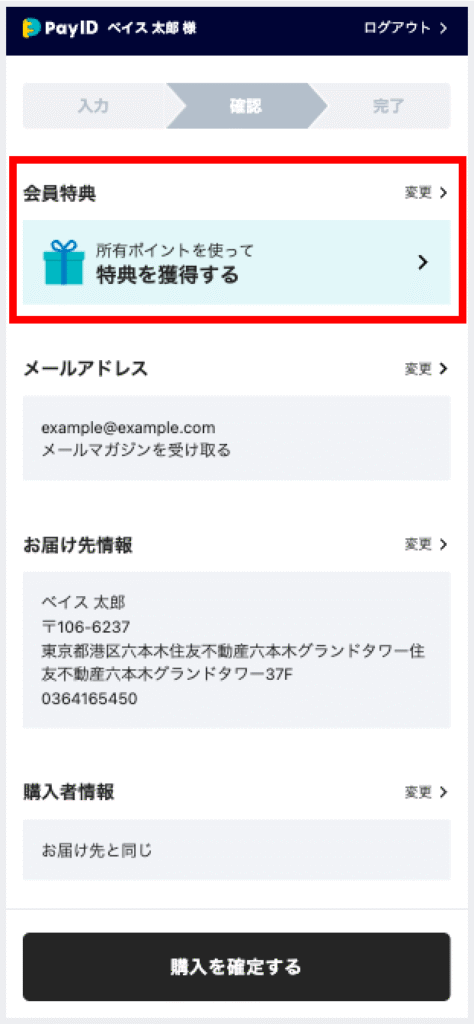474x1024 pixels.
Task: Click the email address info box
Action: point(236,438)
